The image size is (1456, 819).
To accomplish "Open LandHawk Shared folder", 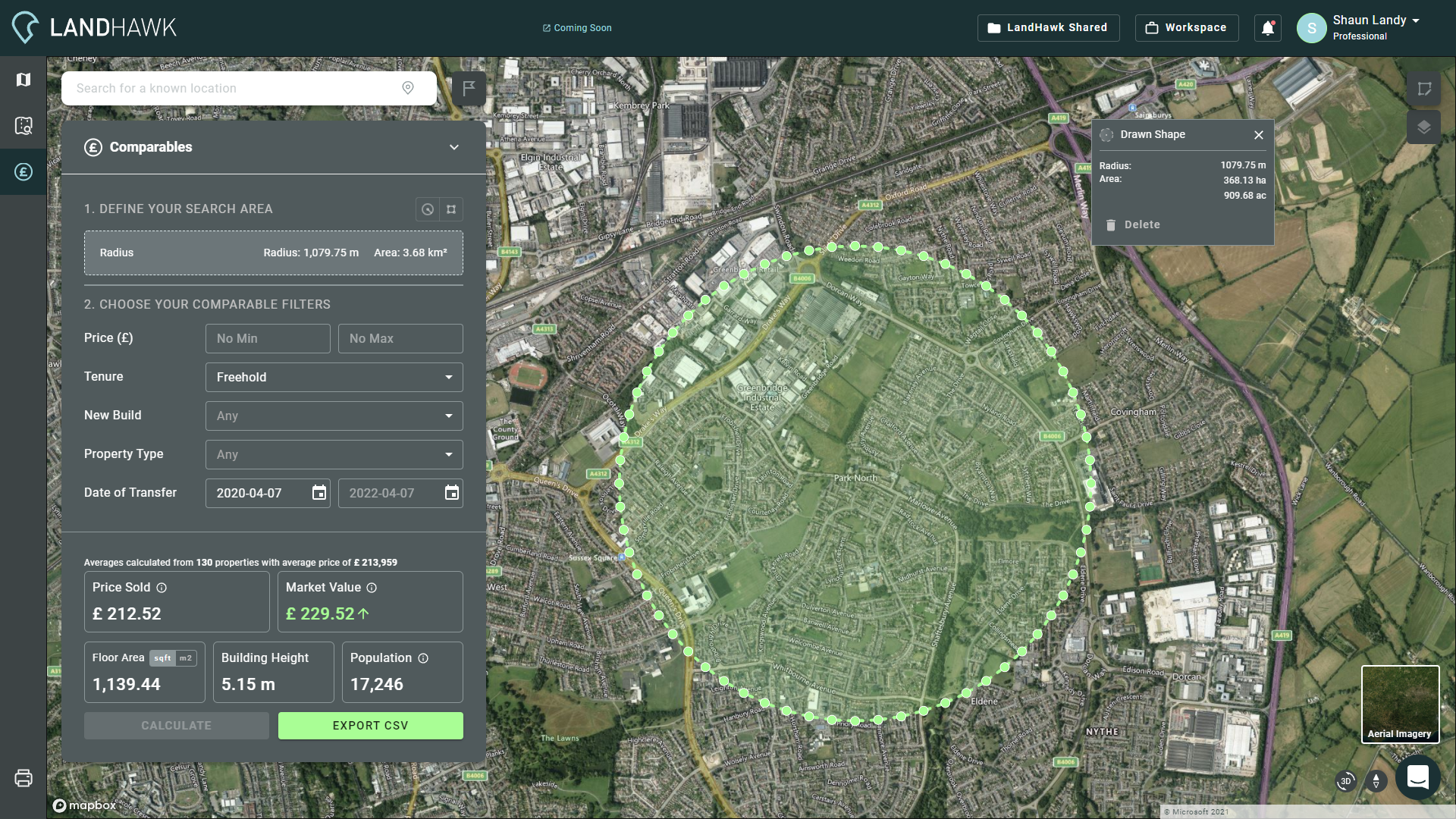I will [1048, 28].
